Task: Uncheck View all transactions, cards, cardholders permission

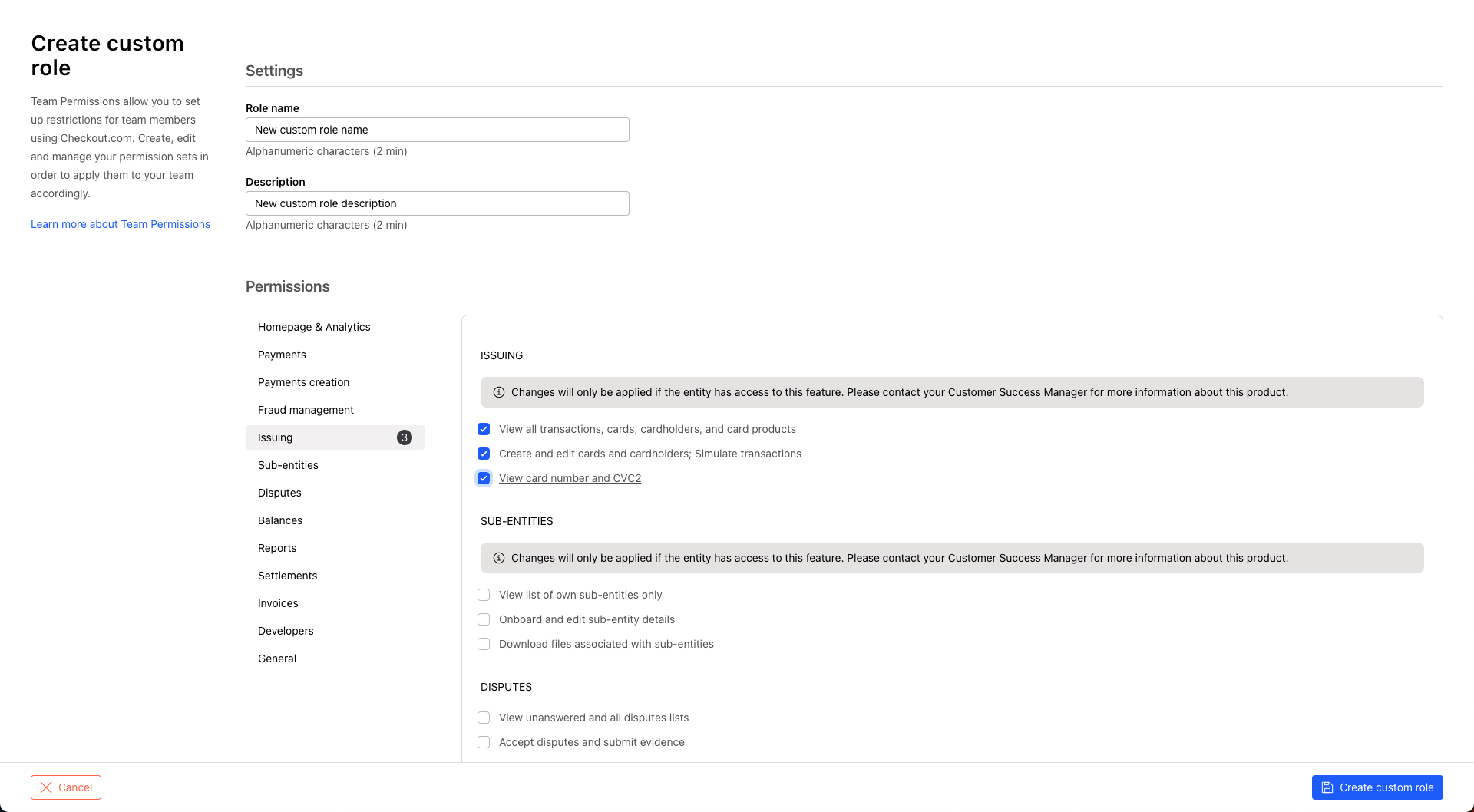Action: 484,429
